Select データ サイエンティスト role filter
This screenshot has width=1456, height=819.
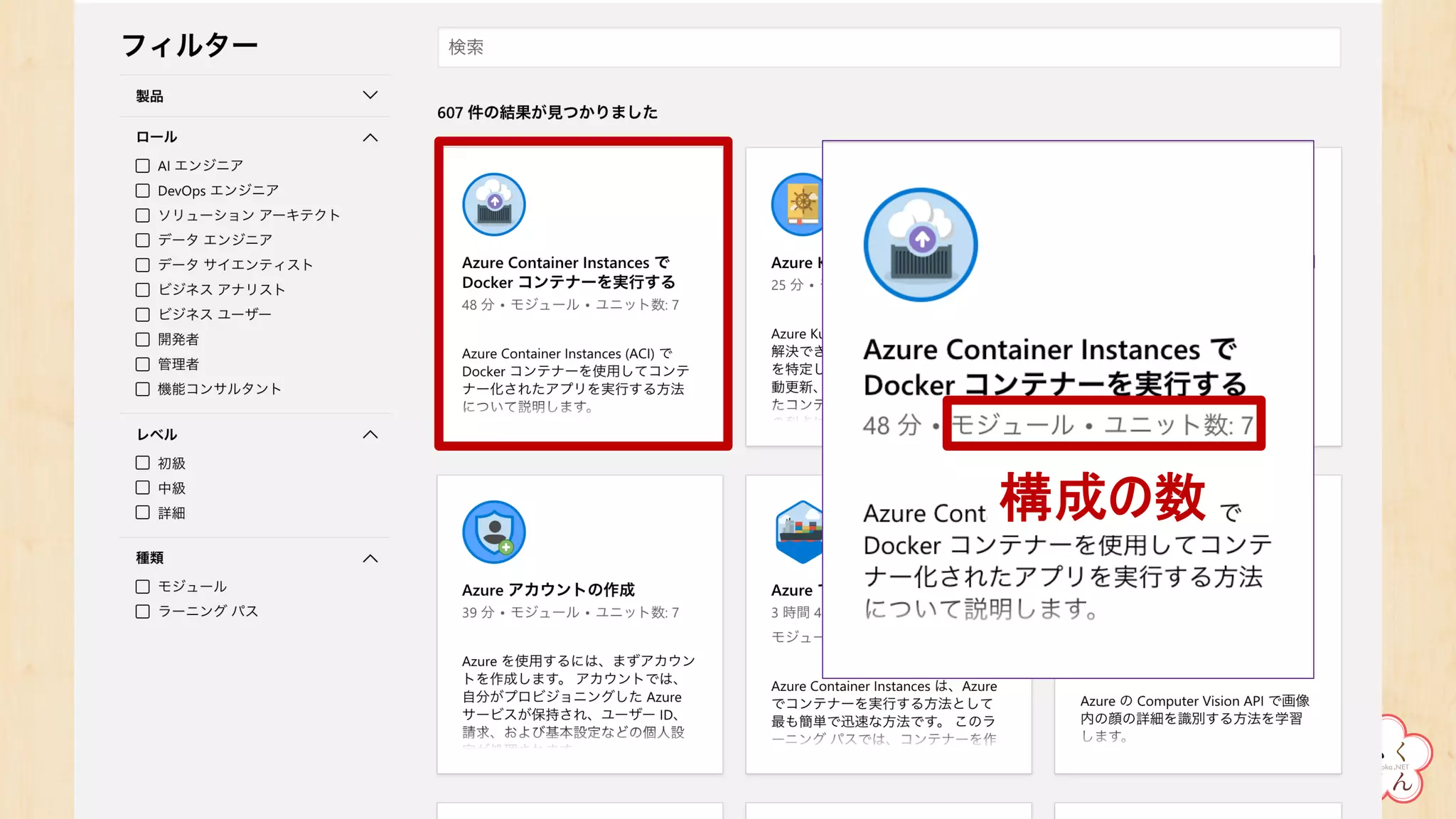[143, 265]
